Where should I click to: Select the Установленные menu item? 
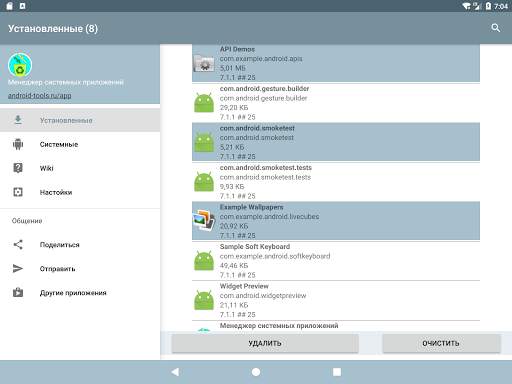80,120
